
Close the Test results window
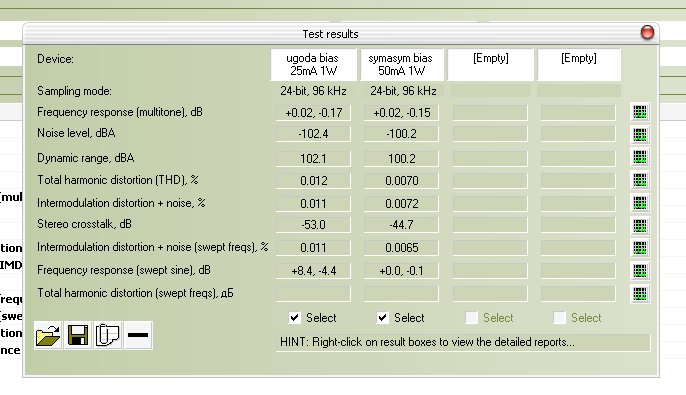pyautogui.click(x=647, y=32)
